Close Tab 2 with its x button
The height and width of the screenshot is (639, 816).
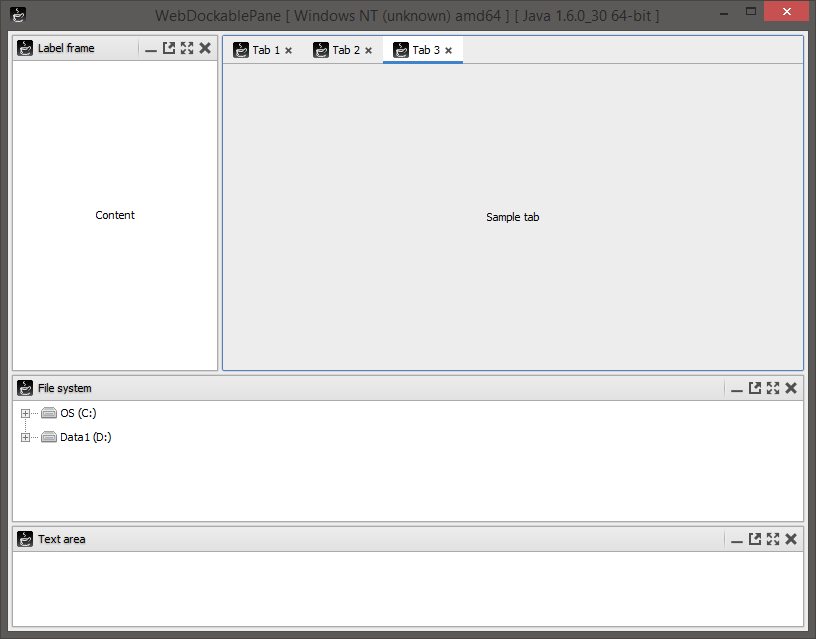click(x=368, y=49)
